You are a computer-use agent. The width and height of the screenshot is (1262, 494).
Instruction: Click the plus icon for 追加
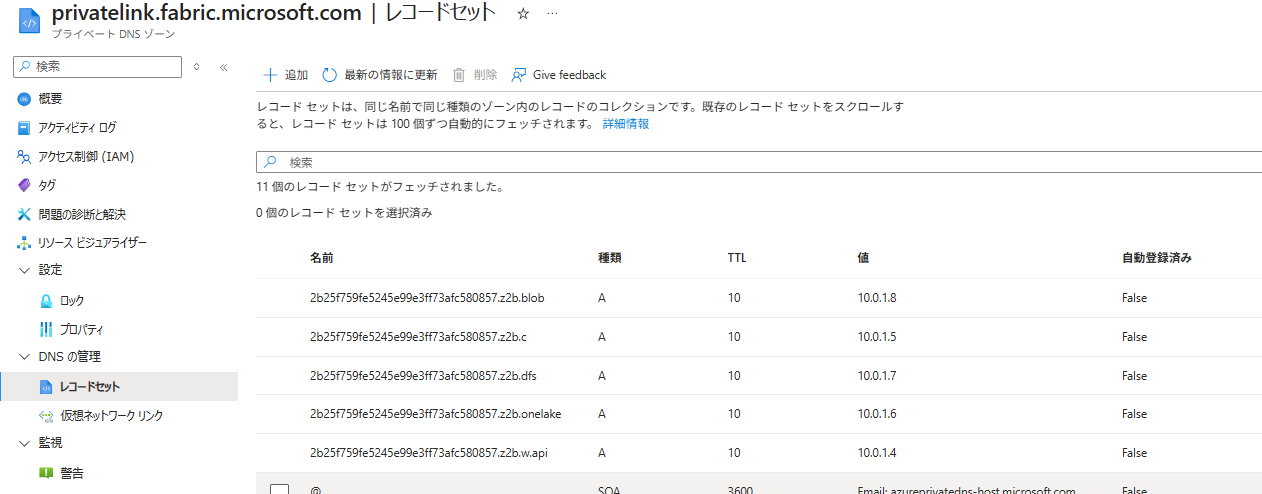pos(270,75)
